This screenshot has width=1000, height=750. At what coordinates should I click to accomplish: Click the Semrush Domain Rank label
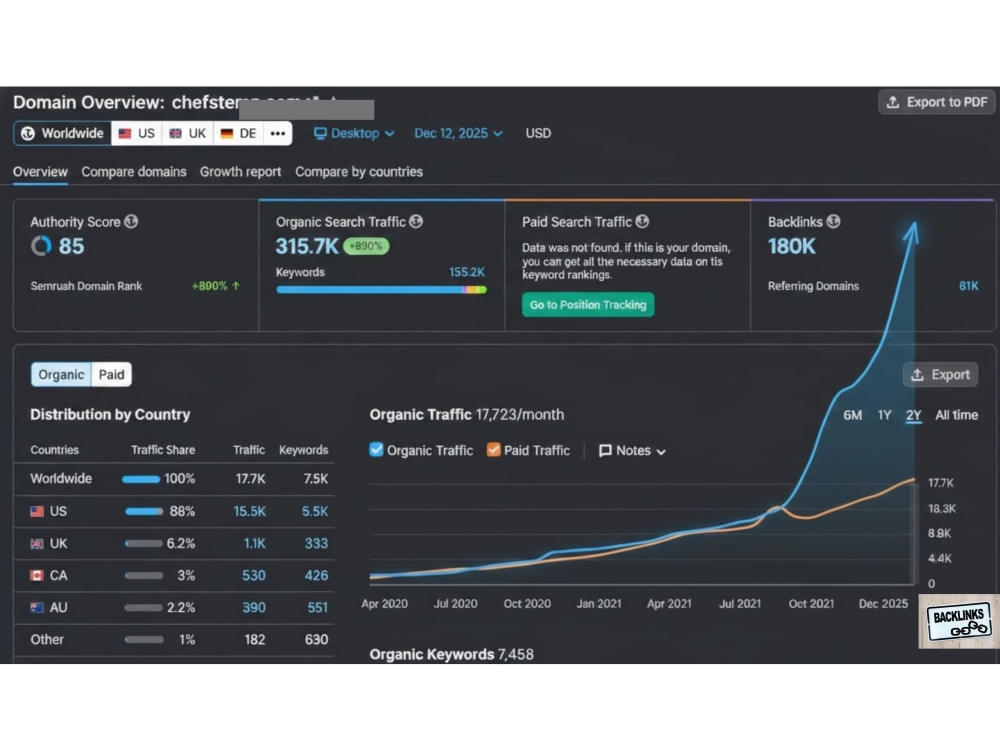point(86,286)
